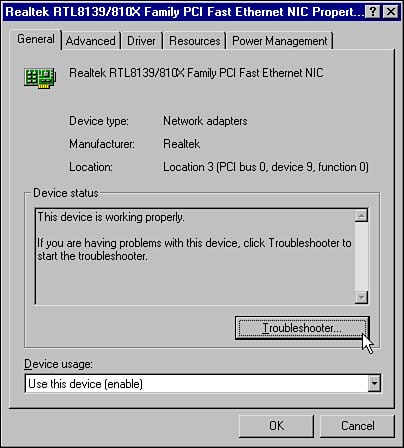This screenshot has height=448, width=404.
Task: Open the Driver tab
Action: (141, 41)
